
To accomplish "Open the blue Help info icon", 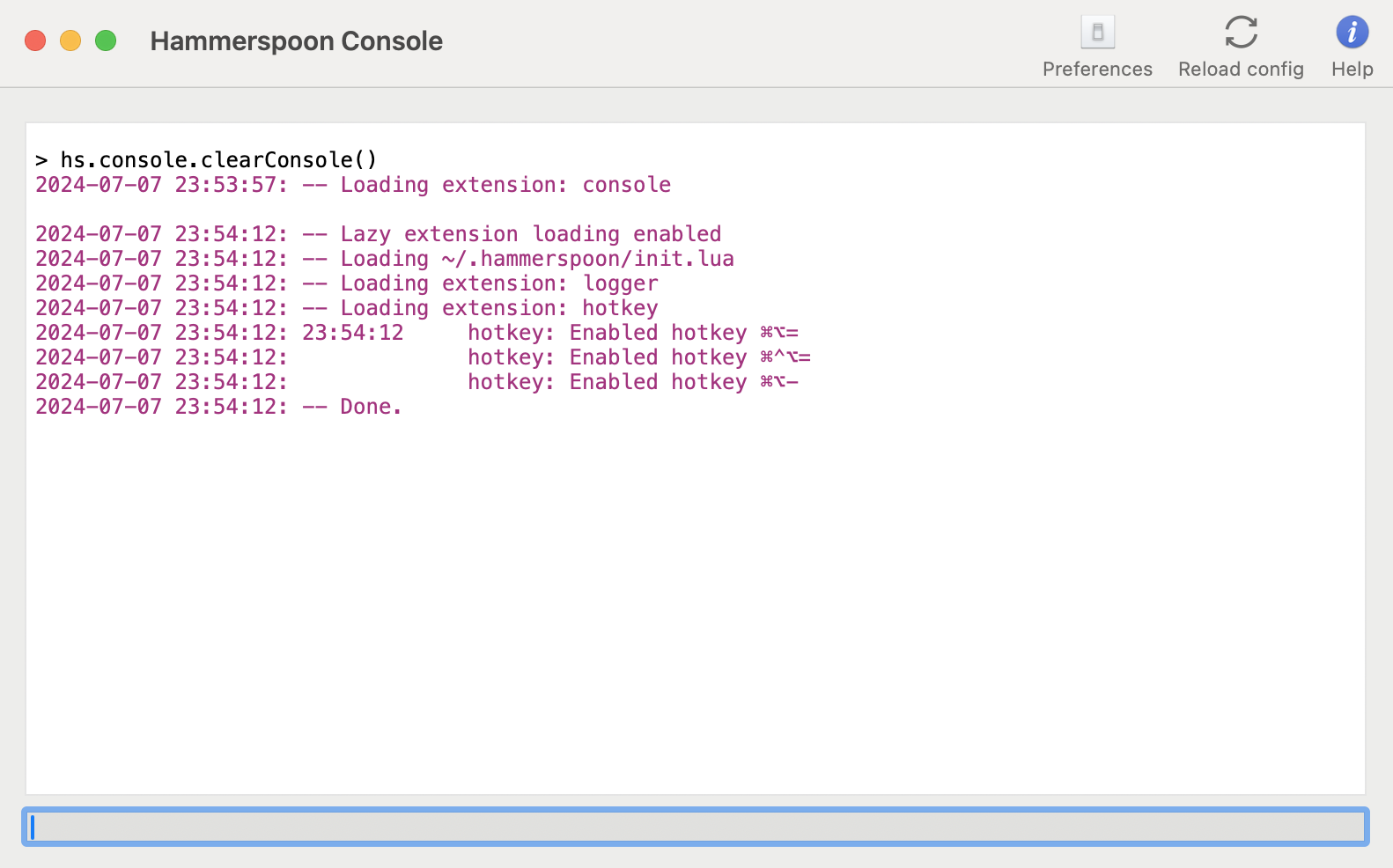I will tap(1352, 33).
